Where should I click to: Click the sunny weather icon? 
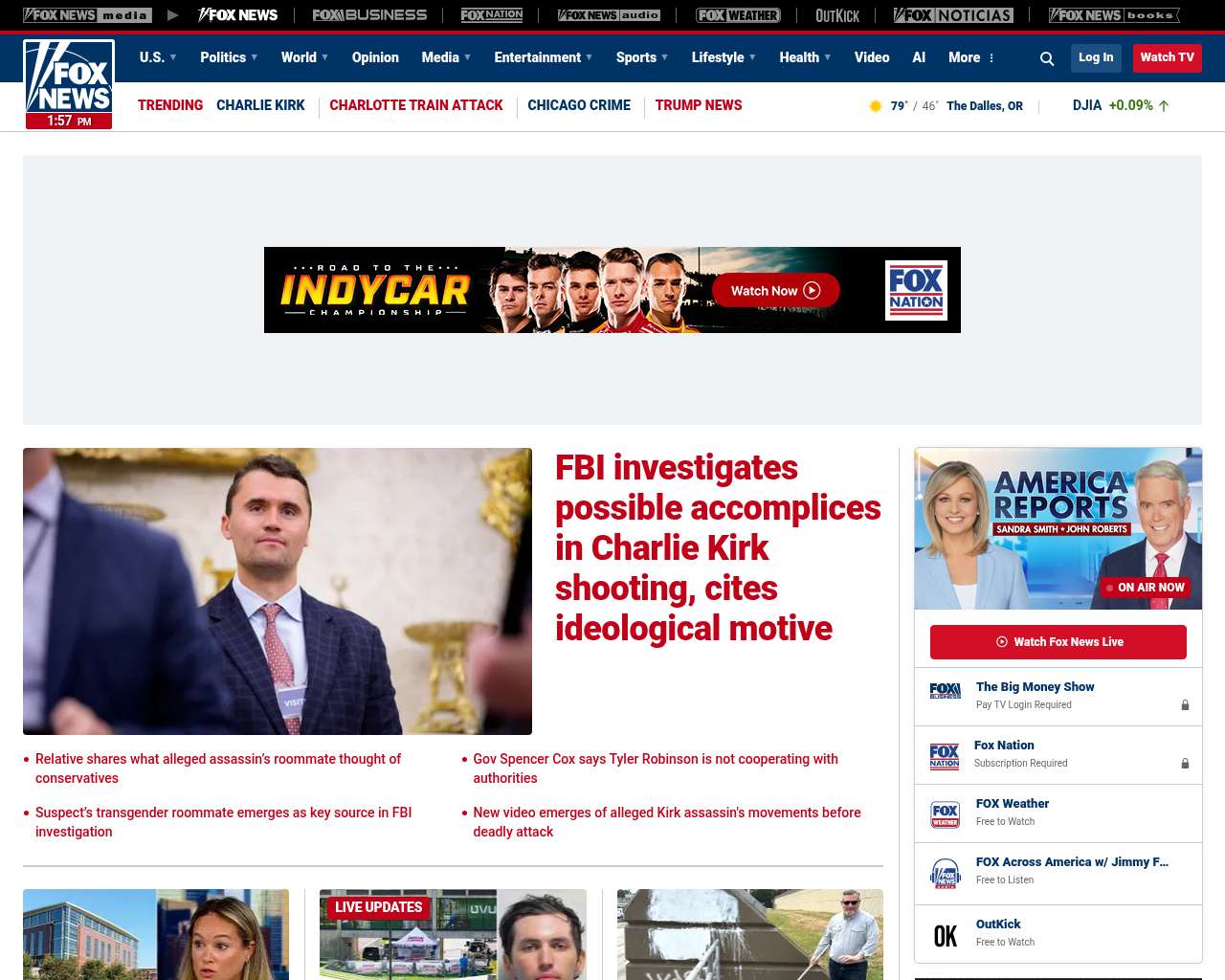(x=875, y=106)
